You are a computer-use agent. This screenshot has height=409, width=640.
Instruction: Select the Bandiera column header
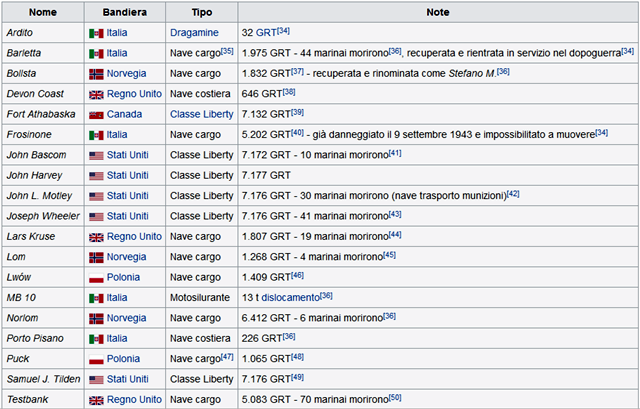pos(125,12)
